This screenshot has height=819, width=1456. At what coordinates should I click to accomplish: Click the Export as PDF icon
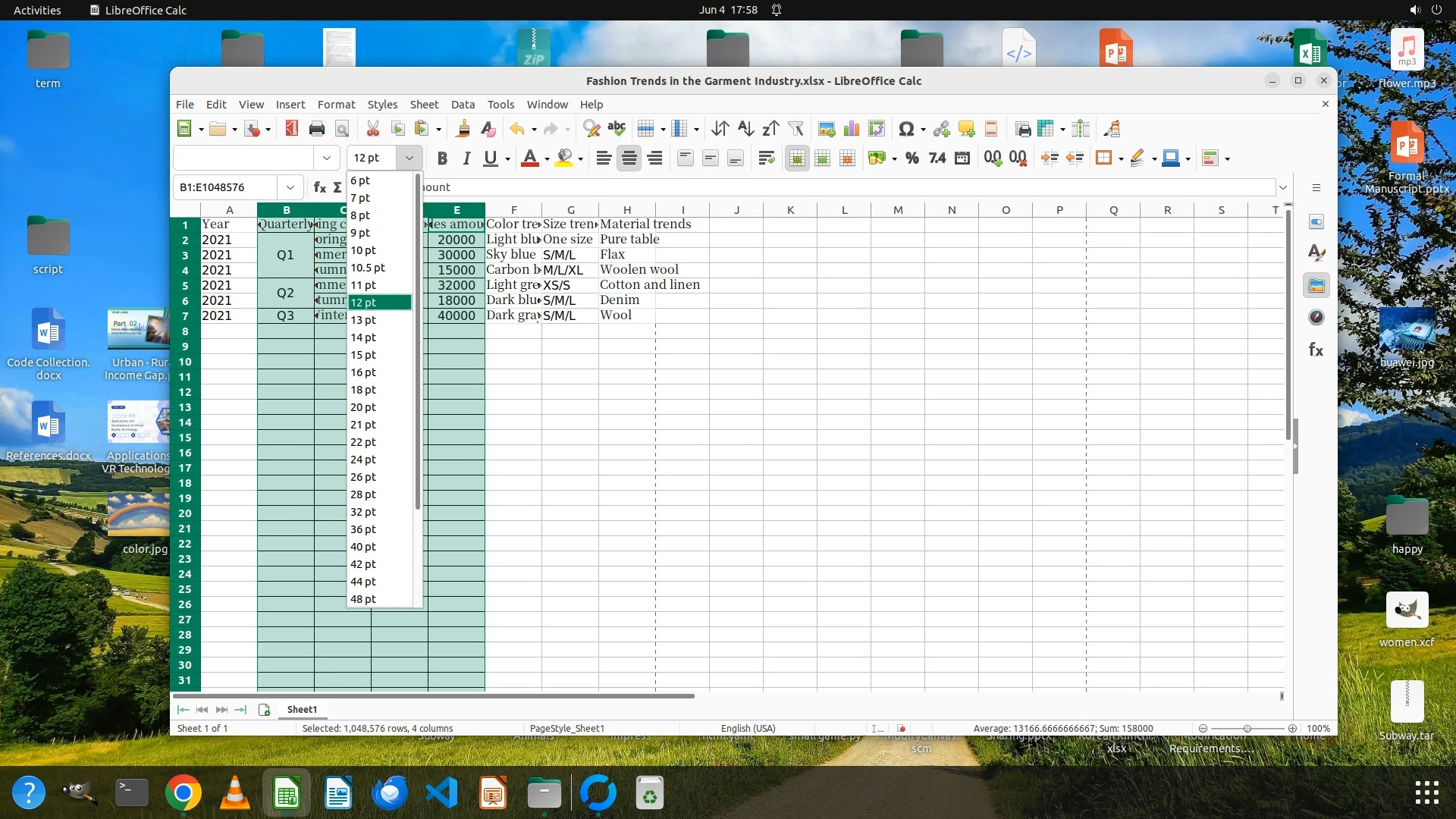click(x=292, y=129)
